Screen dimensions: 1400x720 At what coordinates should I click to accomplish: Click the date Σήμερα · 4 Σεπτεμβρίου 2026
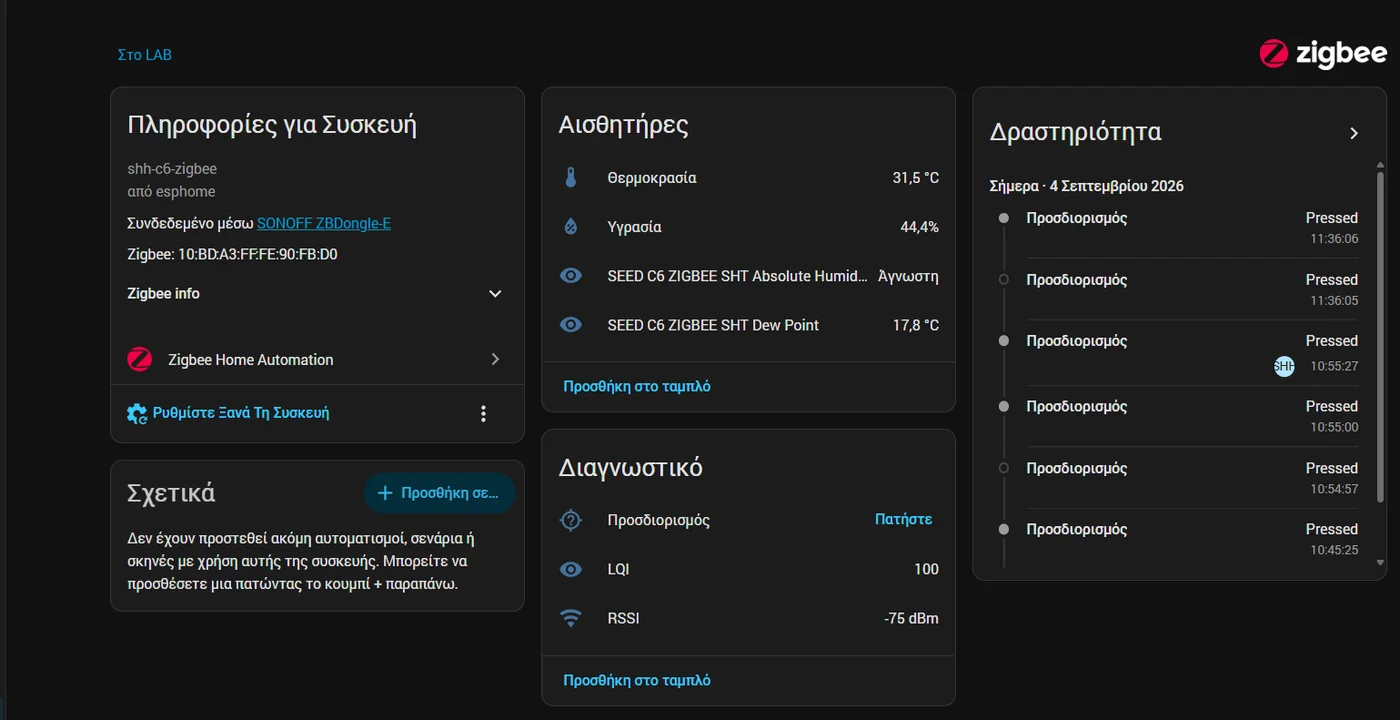[x=1087, y=186]
